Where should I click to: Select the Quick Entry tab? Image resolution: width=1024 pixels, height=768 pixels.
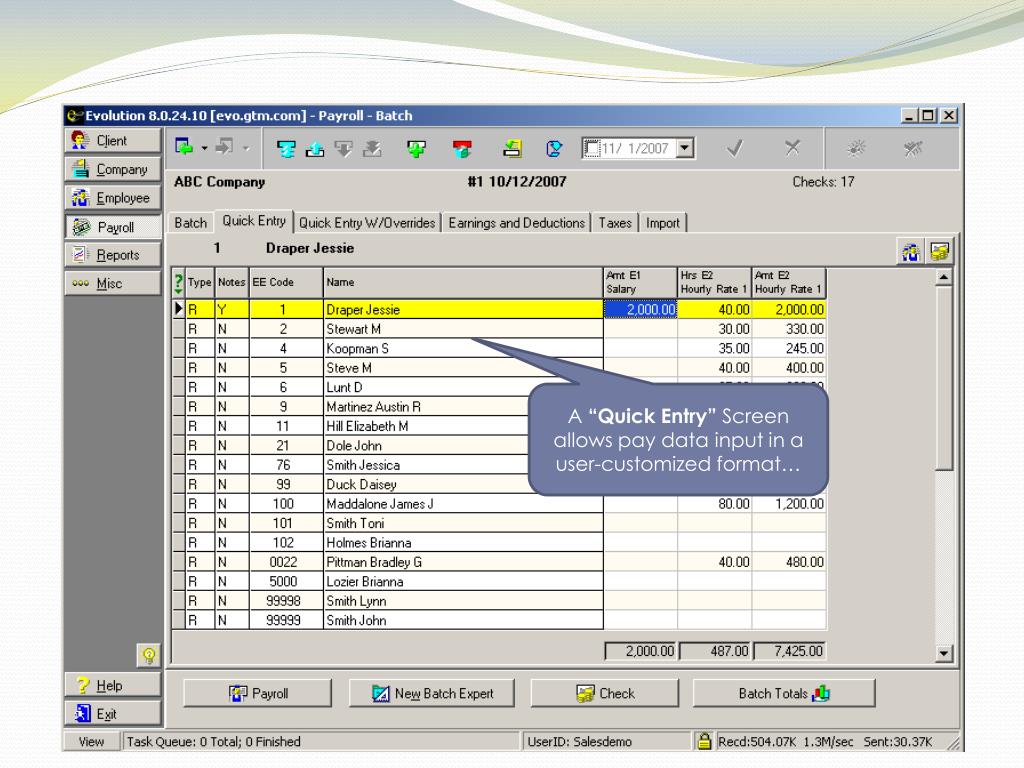(x=254, y=221)
